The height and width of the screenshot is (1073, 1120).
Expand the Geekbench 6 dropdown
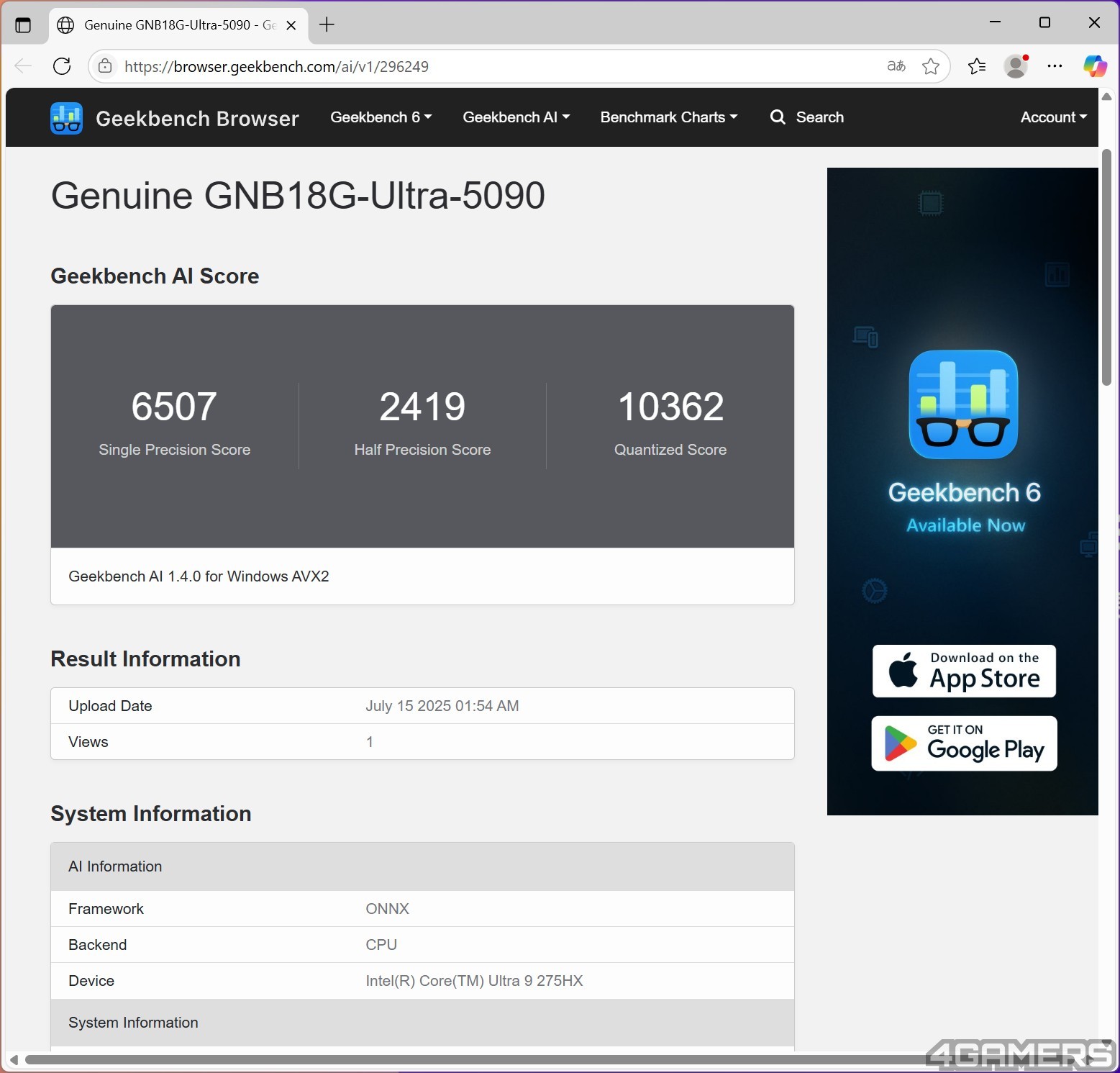tap(381, 117)
